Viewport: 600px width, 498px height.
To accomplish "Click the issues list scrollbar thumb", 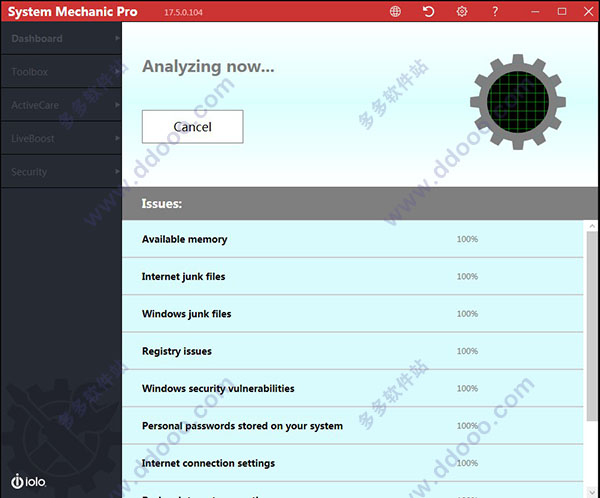I will coord(592,327).
